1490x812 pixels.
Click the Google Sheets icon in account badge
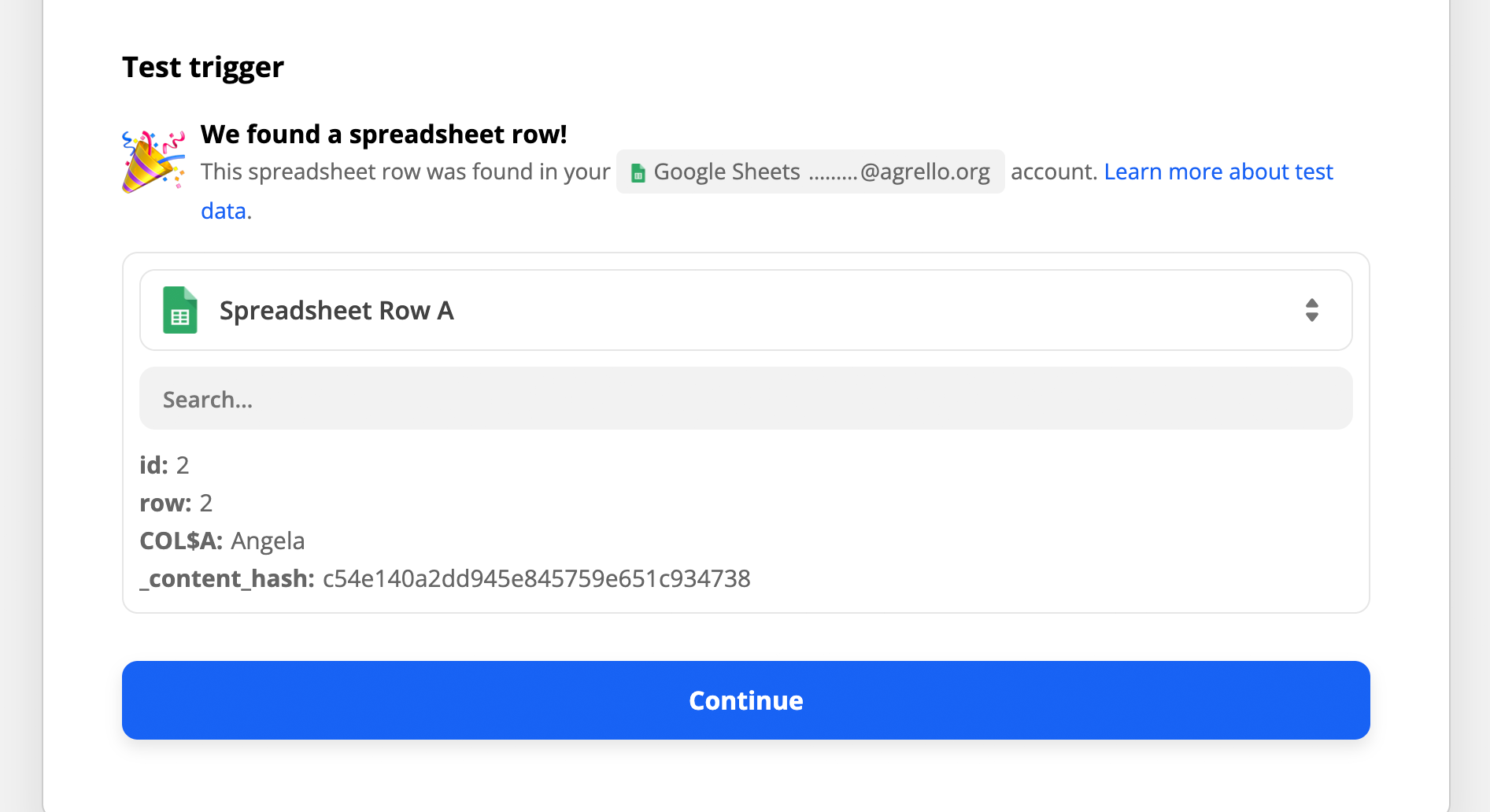(638, 173)
